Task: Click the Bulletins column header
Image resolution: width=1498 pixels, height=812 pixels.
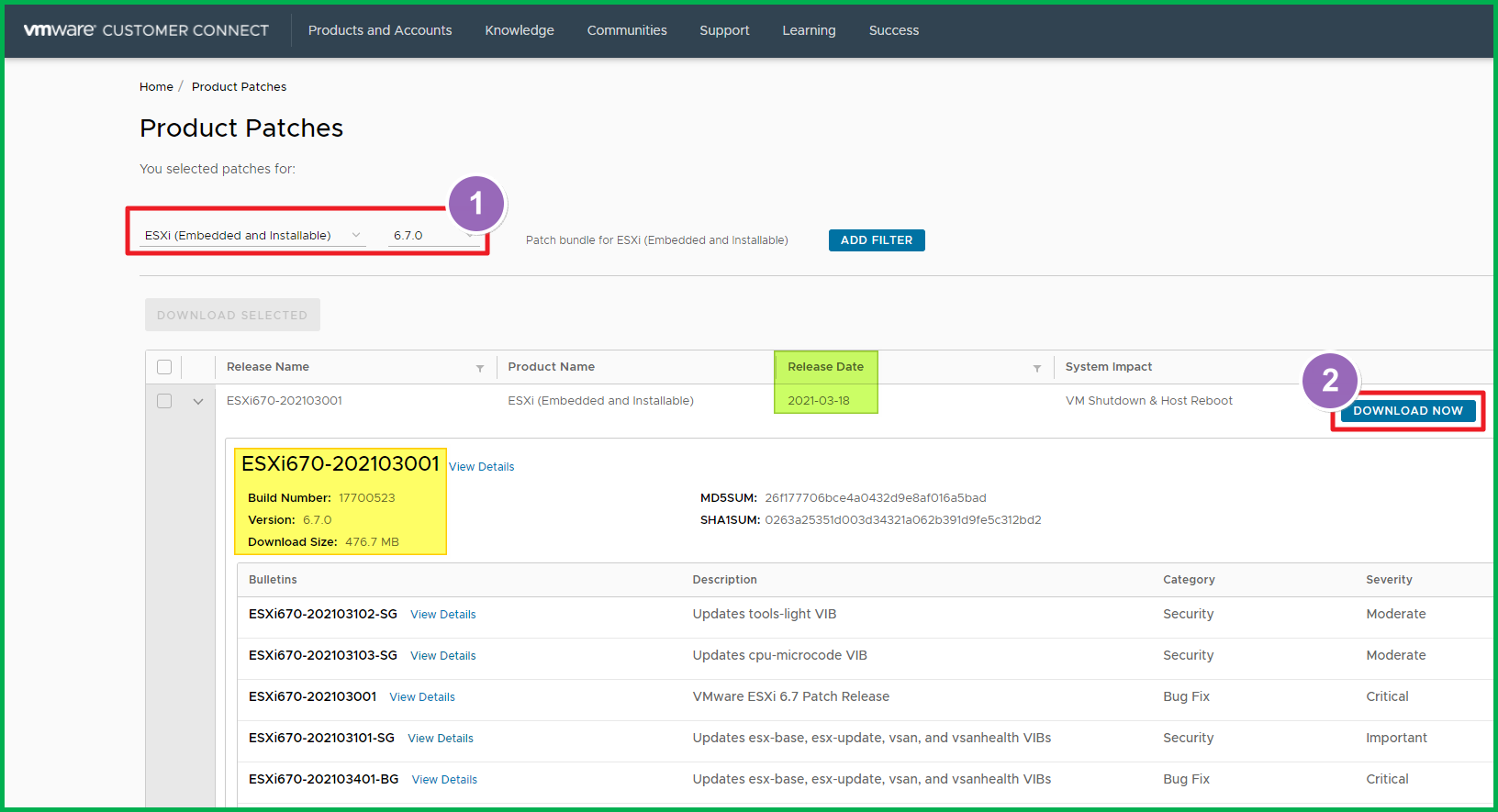Action: pyautogui.click(x=273, y=580)
